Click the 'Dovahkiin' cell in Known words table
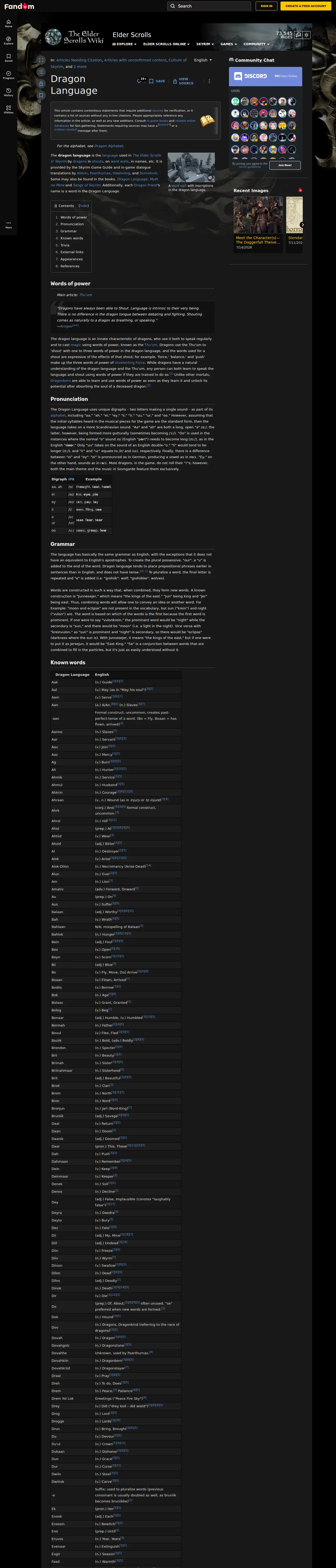The width and height of the screenshot is (336, 1568). (x=72, y=1361)
